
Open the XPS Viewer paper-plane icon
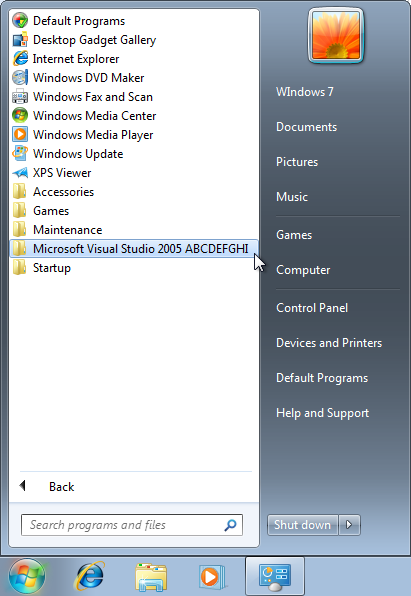pos(20,173)
